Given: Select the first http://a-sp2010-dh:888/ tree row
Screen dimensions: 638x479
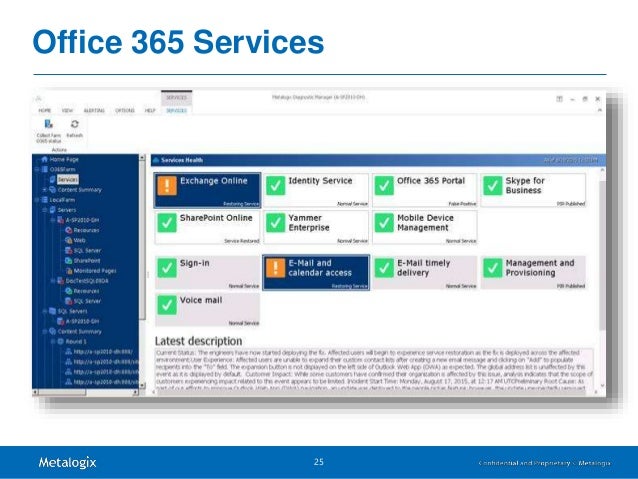Looking at the screenshot, I should tap(103, 352).
